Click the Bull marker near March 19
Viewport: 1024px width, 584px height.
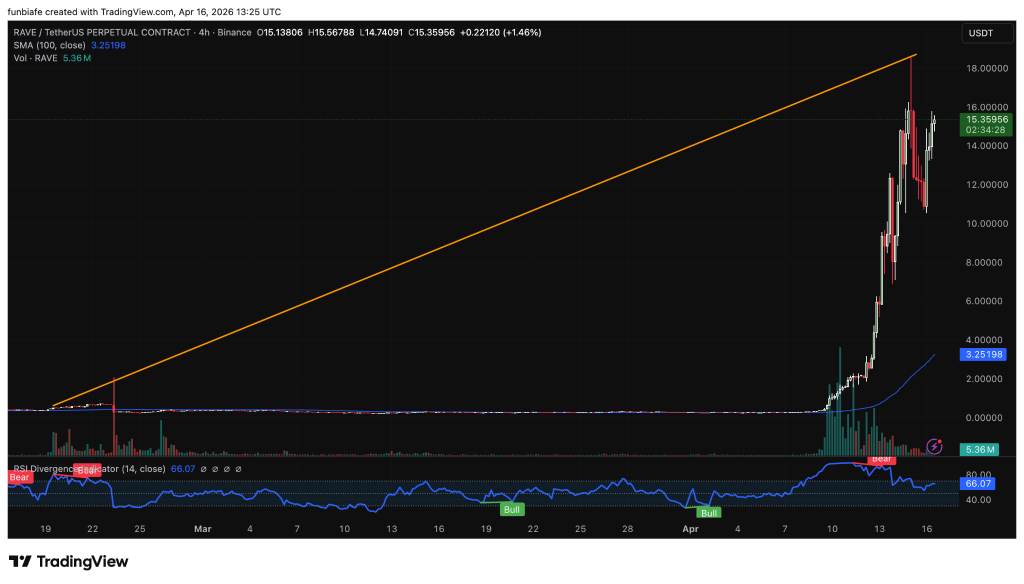[x=512, y=509]
